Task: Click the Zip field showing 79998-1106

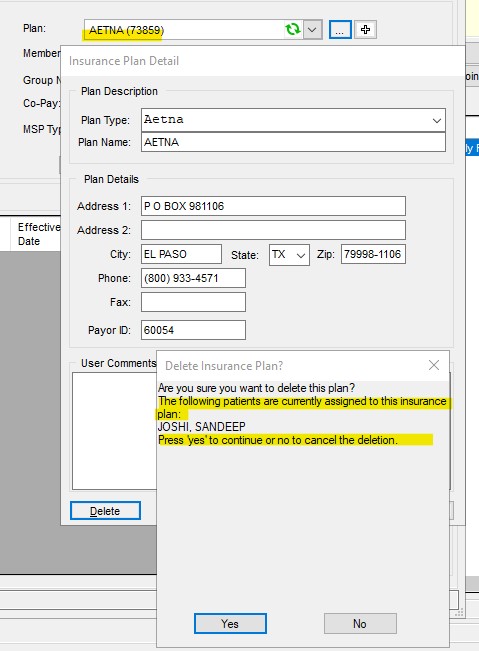Action: tap(373, 254)
